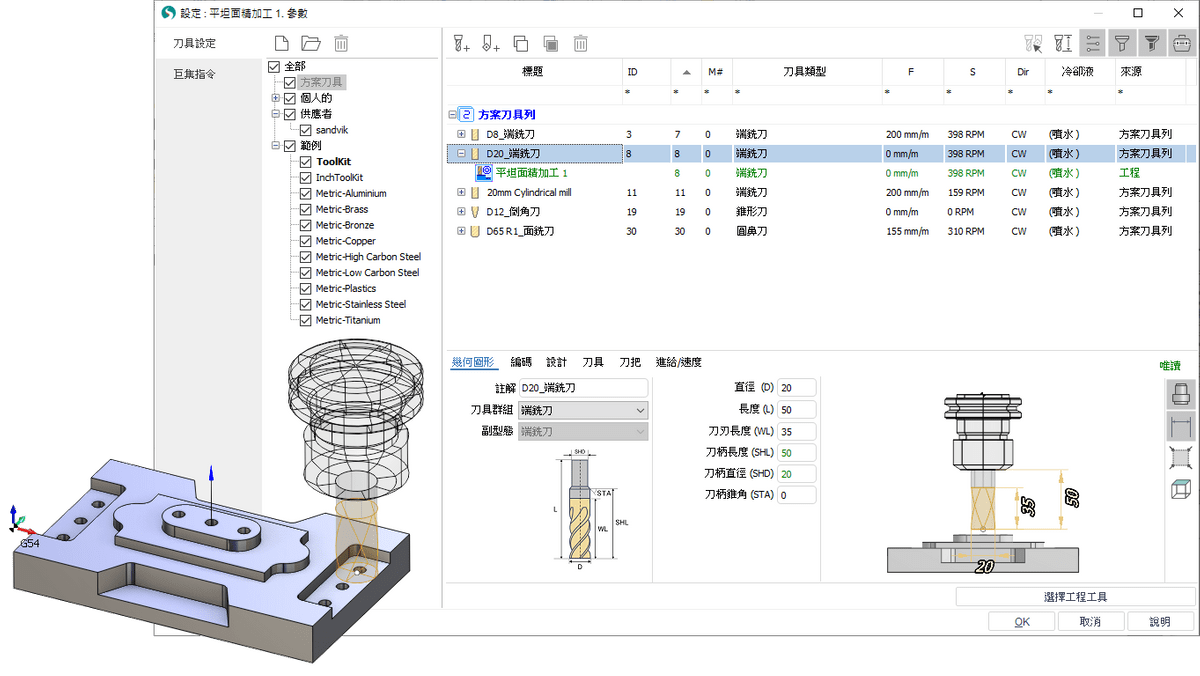Toggle the show holder icon beside preview

coord(1180,394)
